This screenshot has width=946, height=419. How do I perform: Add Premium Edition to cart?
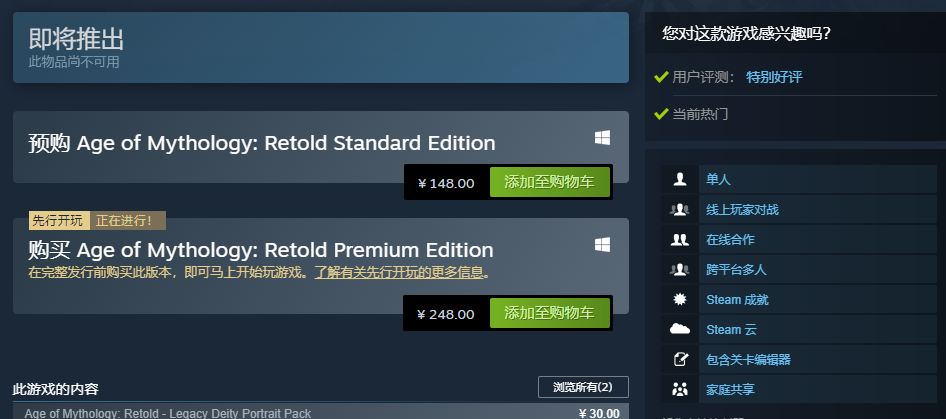[550, 313]
